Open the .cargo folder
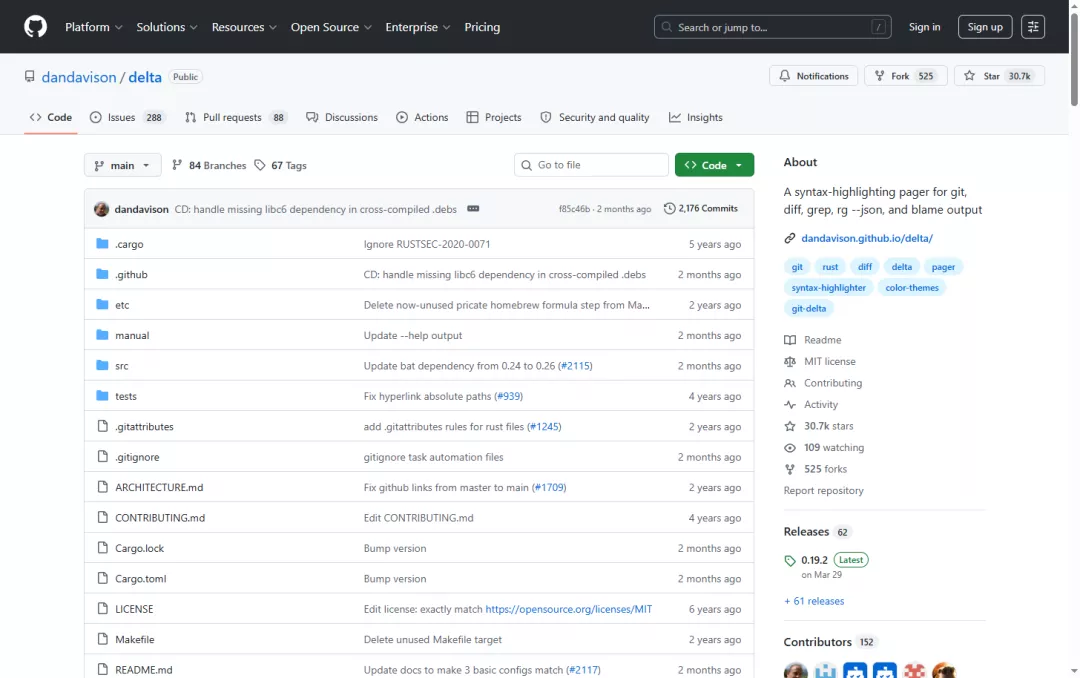 click(129, 244)
